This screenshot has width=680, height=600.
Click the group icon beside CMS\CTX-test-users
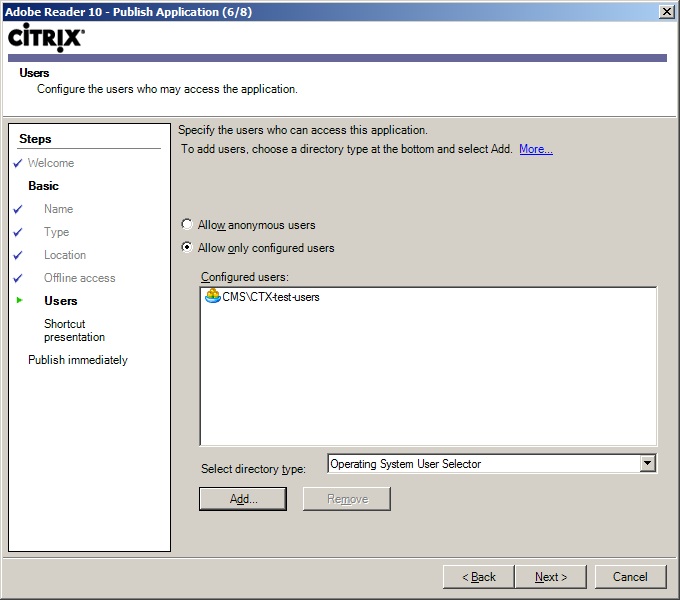212,296
